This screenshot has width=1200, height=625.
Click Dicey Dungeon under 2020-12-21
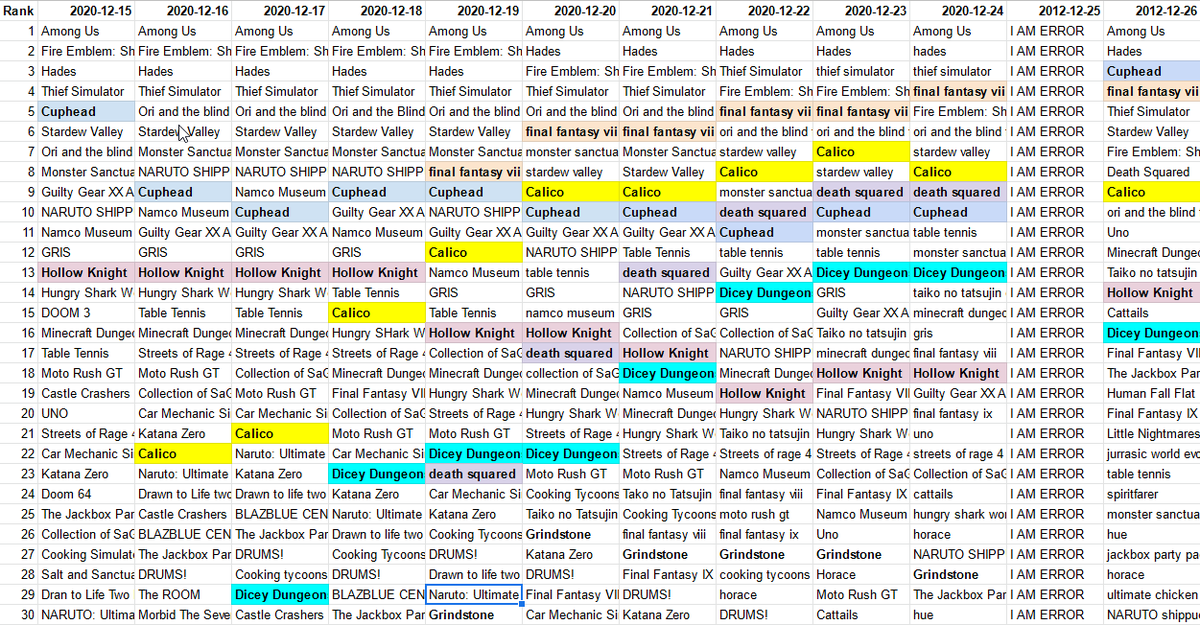(669, 373)
